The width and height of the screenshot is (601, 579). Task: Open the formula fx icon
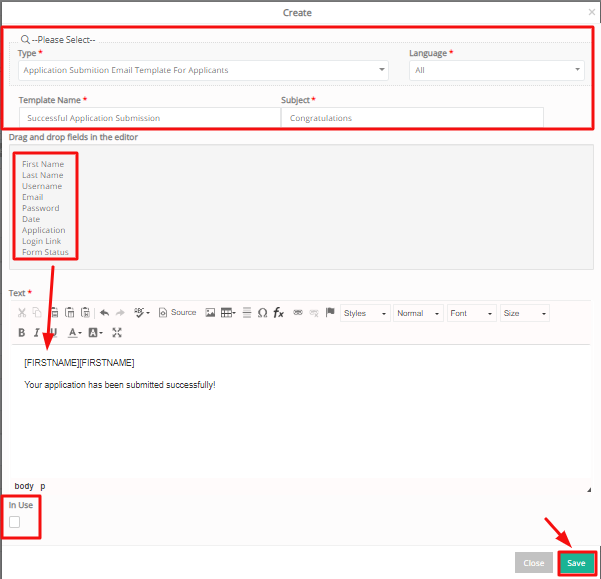(279, 313)
